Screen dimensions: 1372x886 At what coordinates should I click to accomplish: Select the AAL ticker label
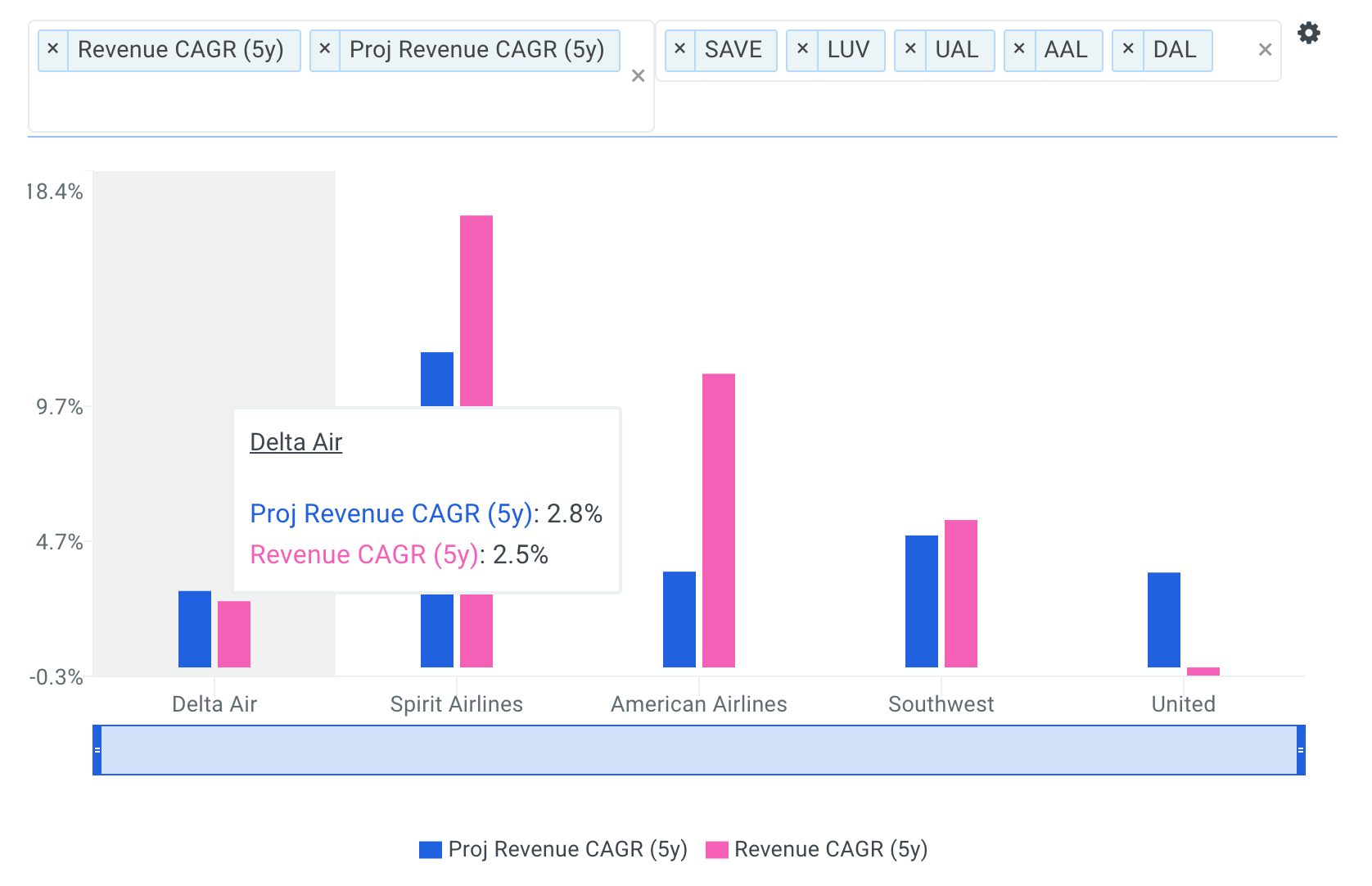coord(1066,50)
